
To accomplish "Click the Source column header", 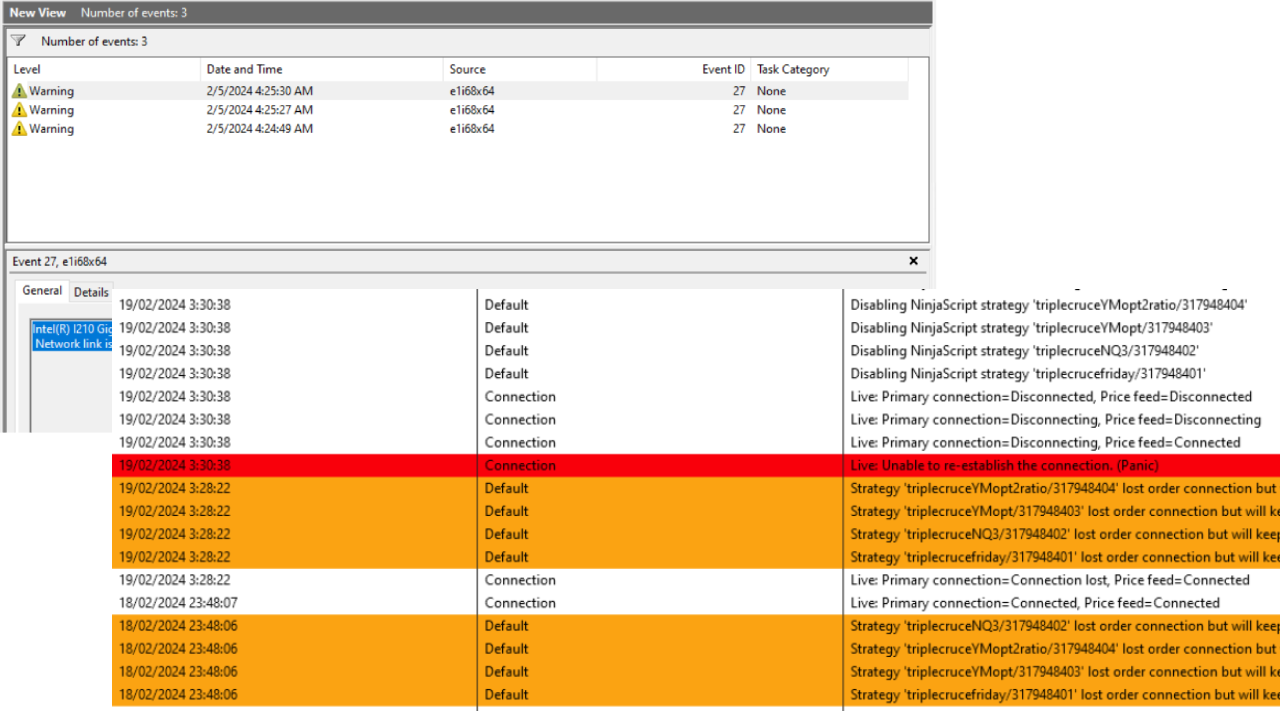I will click(x=467, y=69).
